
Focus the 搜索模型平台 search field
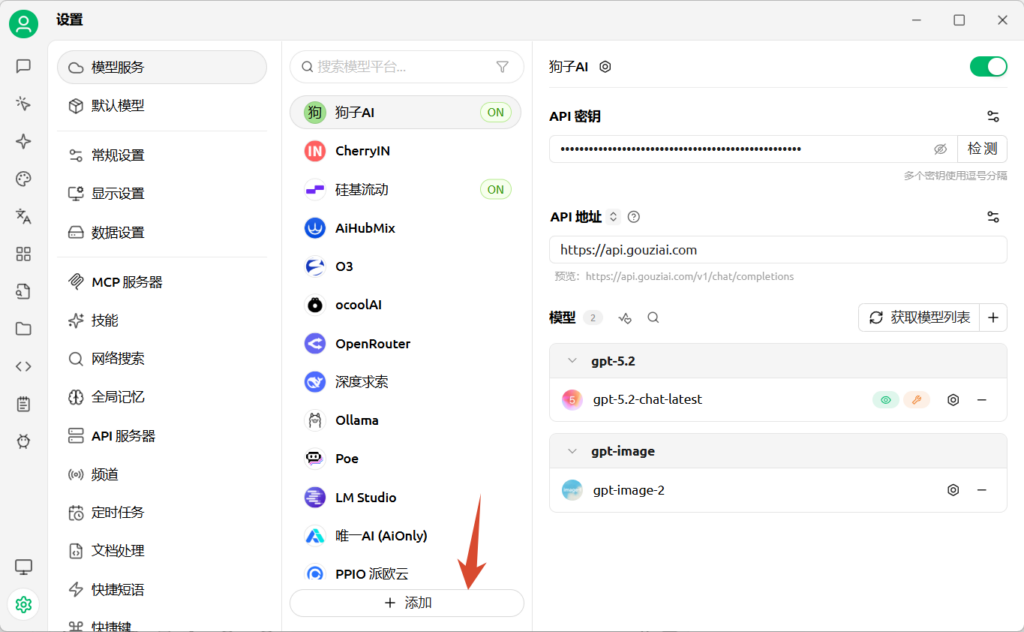click(x=405, y=67)
